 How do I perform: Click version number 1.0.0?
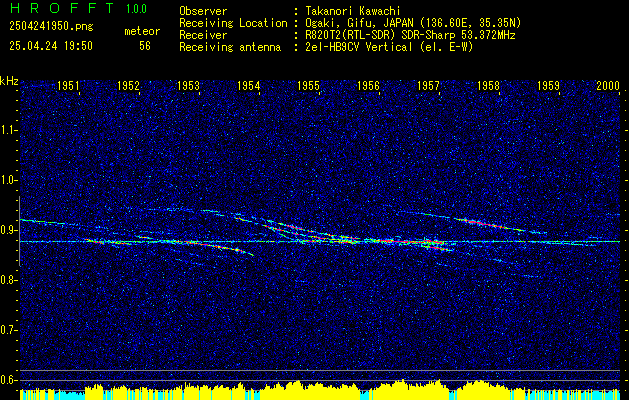pos(136,8)
